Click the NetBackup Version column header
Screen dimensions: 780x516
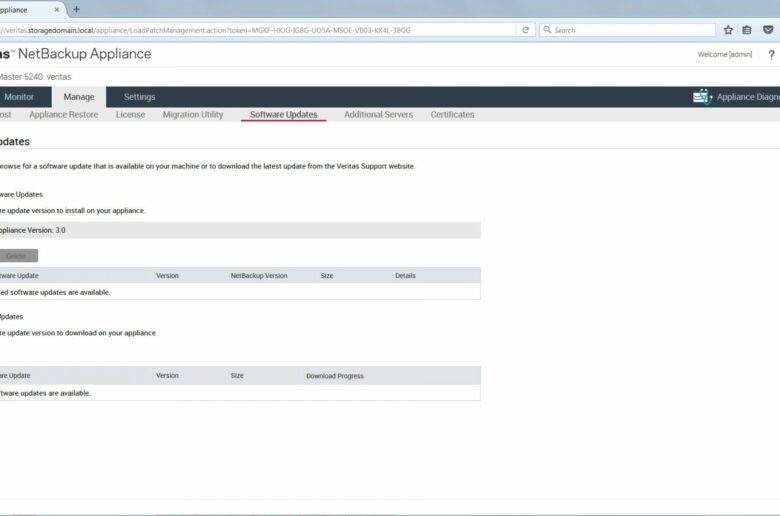point(259,276)
